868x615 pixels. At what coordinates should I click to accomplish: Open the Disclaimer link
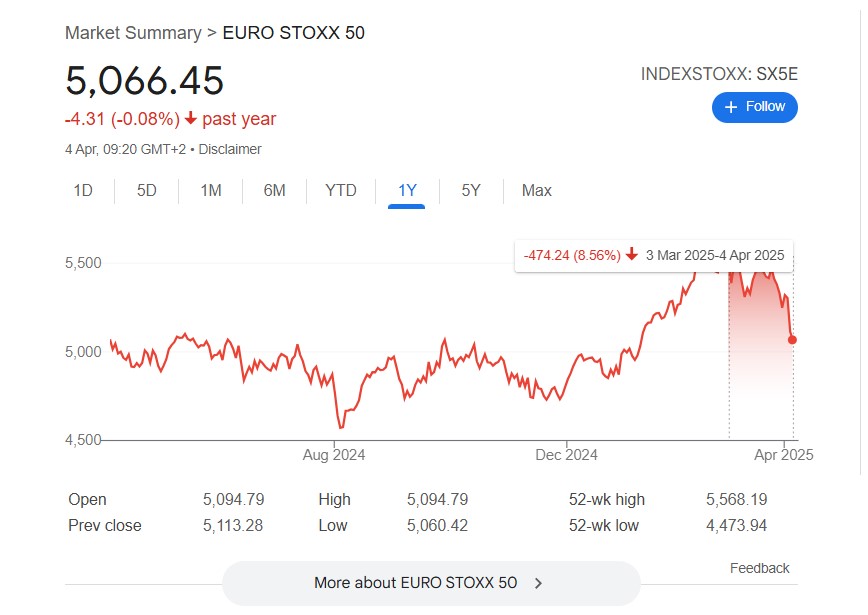pyautogui.click(x=230, y=149)
